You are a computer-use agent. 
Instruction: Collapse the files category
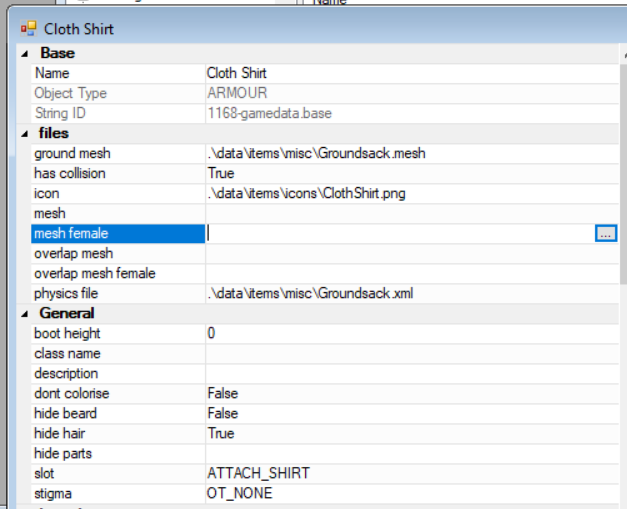[25, 134]
